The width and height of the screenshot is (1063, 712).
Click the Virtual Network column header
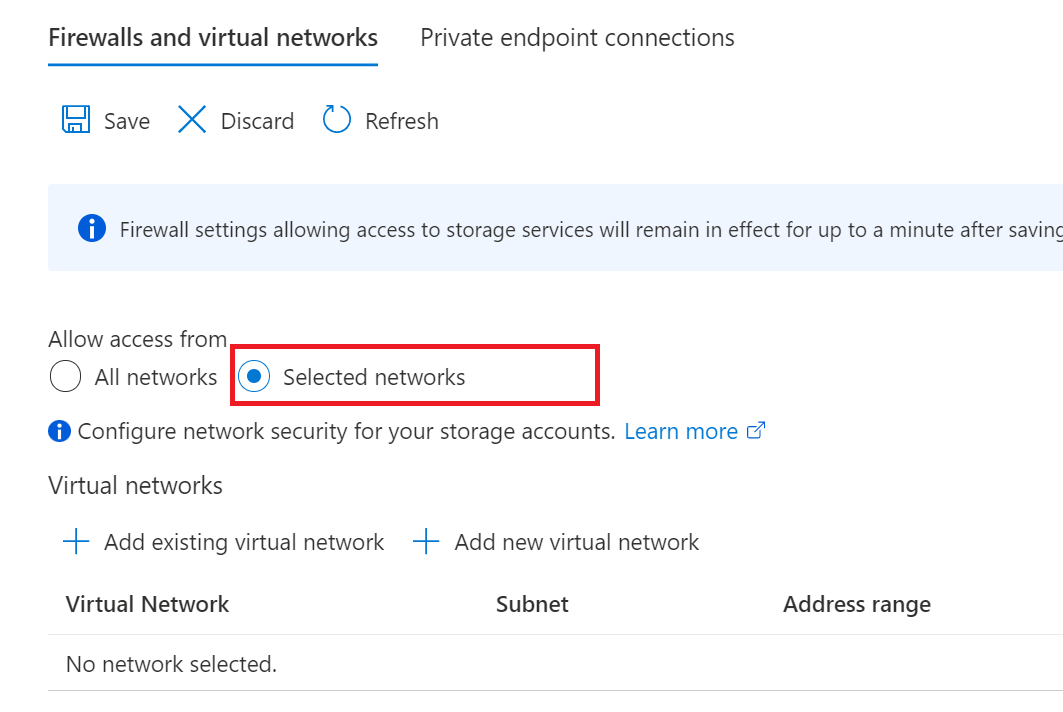pos(146,604)
